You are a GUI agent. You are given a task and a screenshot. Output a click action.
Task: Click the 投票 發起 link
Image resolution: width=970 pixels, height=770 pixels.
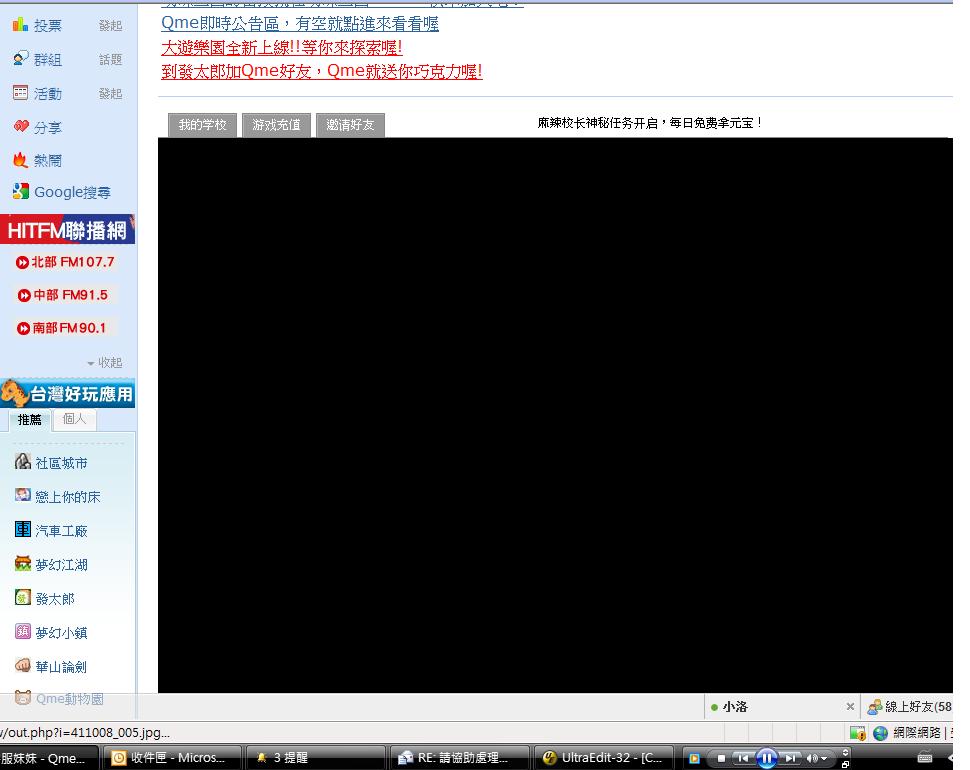coord(111,25)
